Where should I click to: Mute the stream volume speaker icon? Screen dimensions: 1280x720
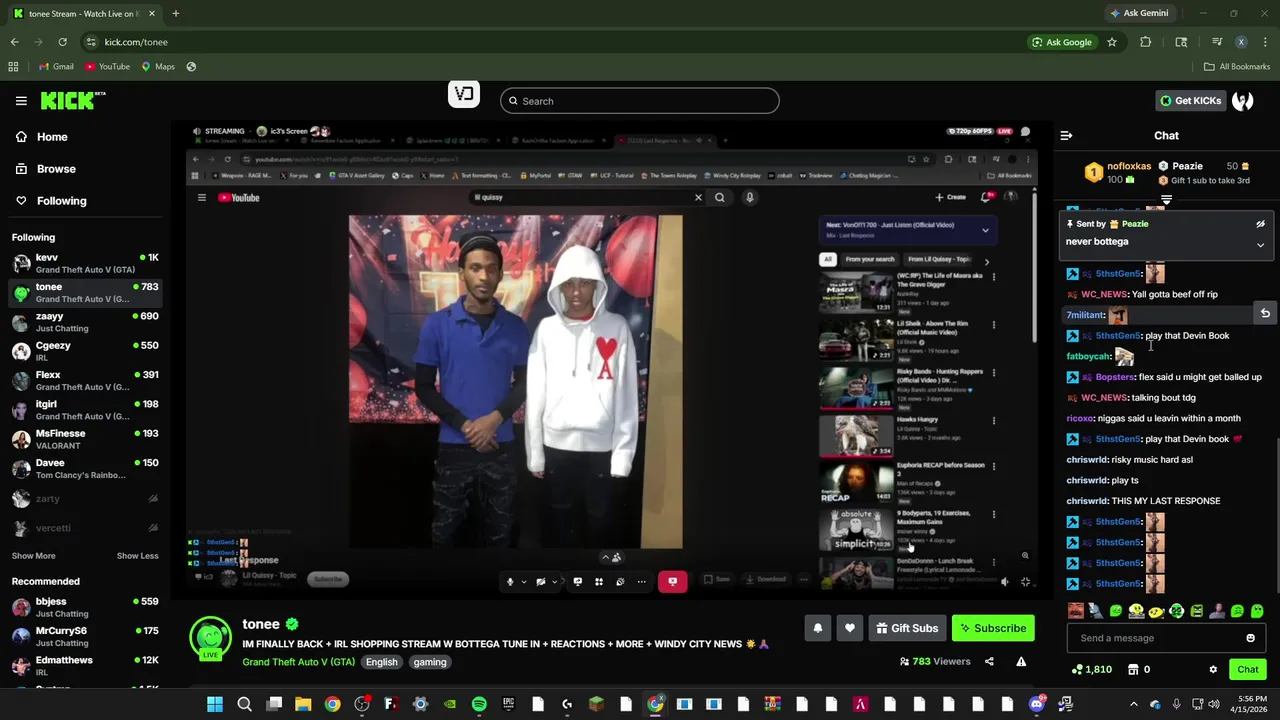coord(1005,581)
